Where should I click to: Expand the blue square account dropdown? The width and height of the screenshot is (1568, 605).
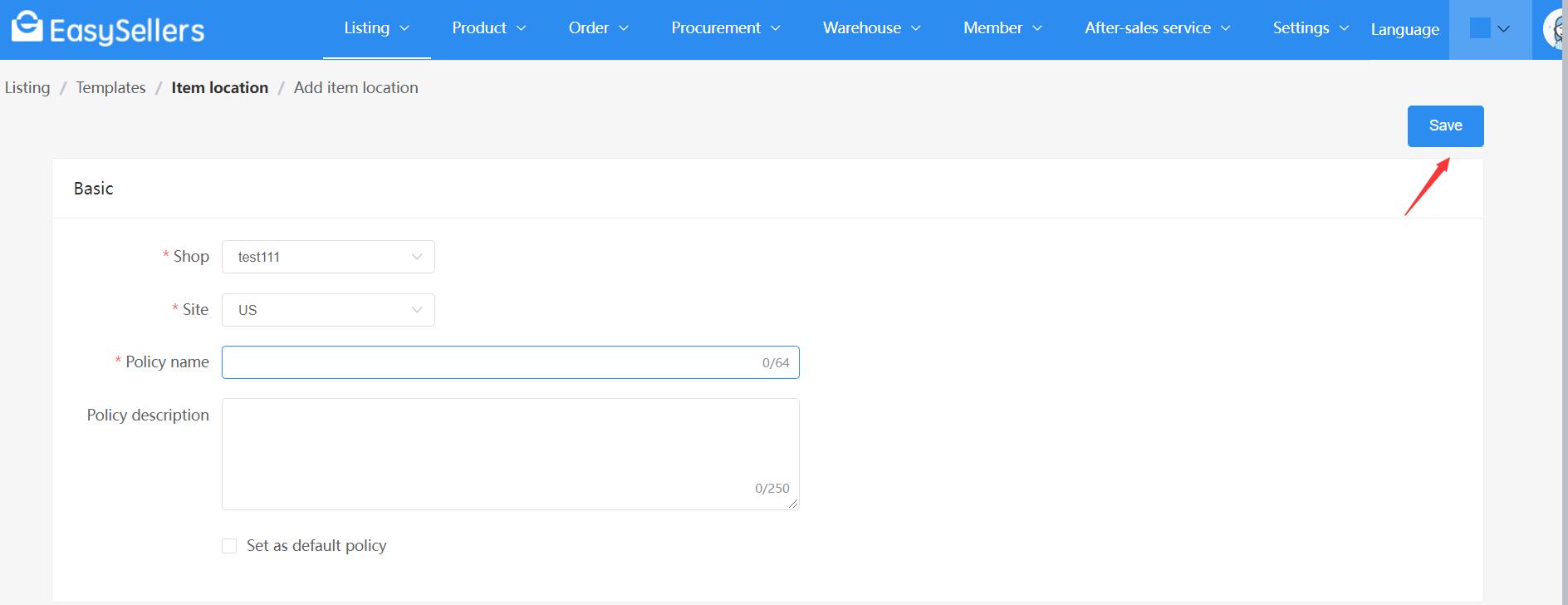point(1490,29)
